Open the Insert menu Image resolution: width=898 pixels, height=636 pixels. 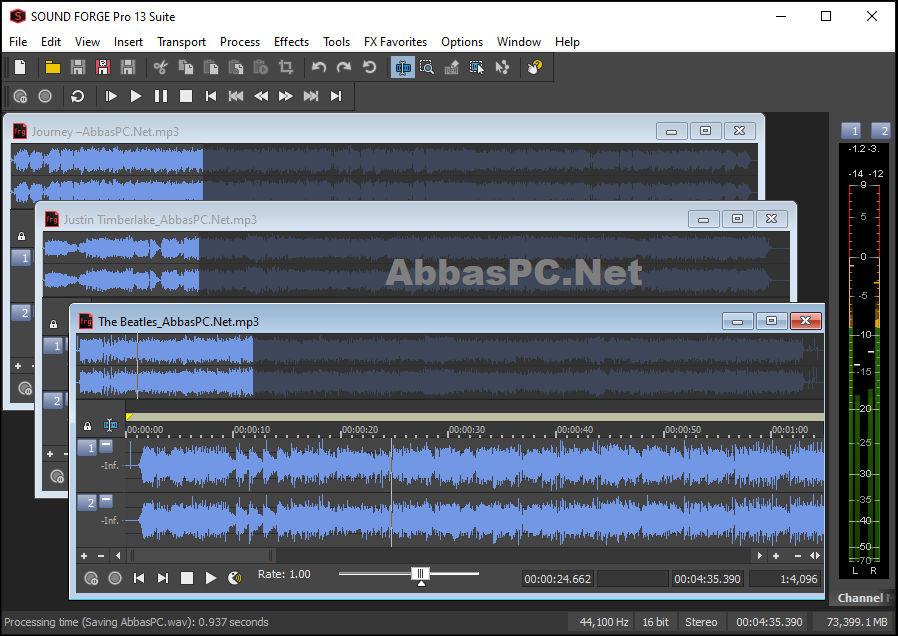128,42
